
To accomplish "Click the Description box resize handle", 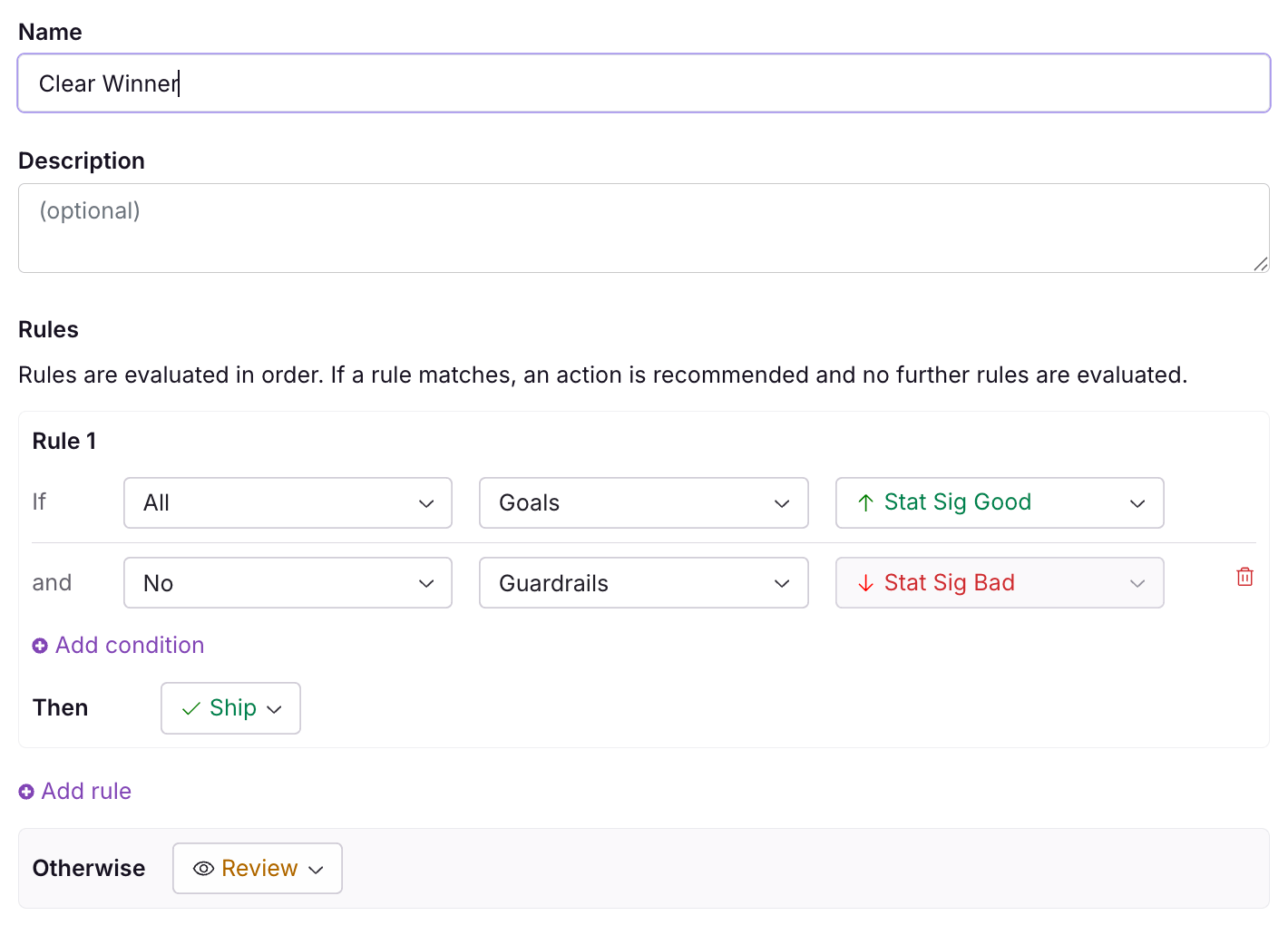I will click(1260, 264).
